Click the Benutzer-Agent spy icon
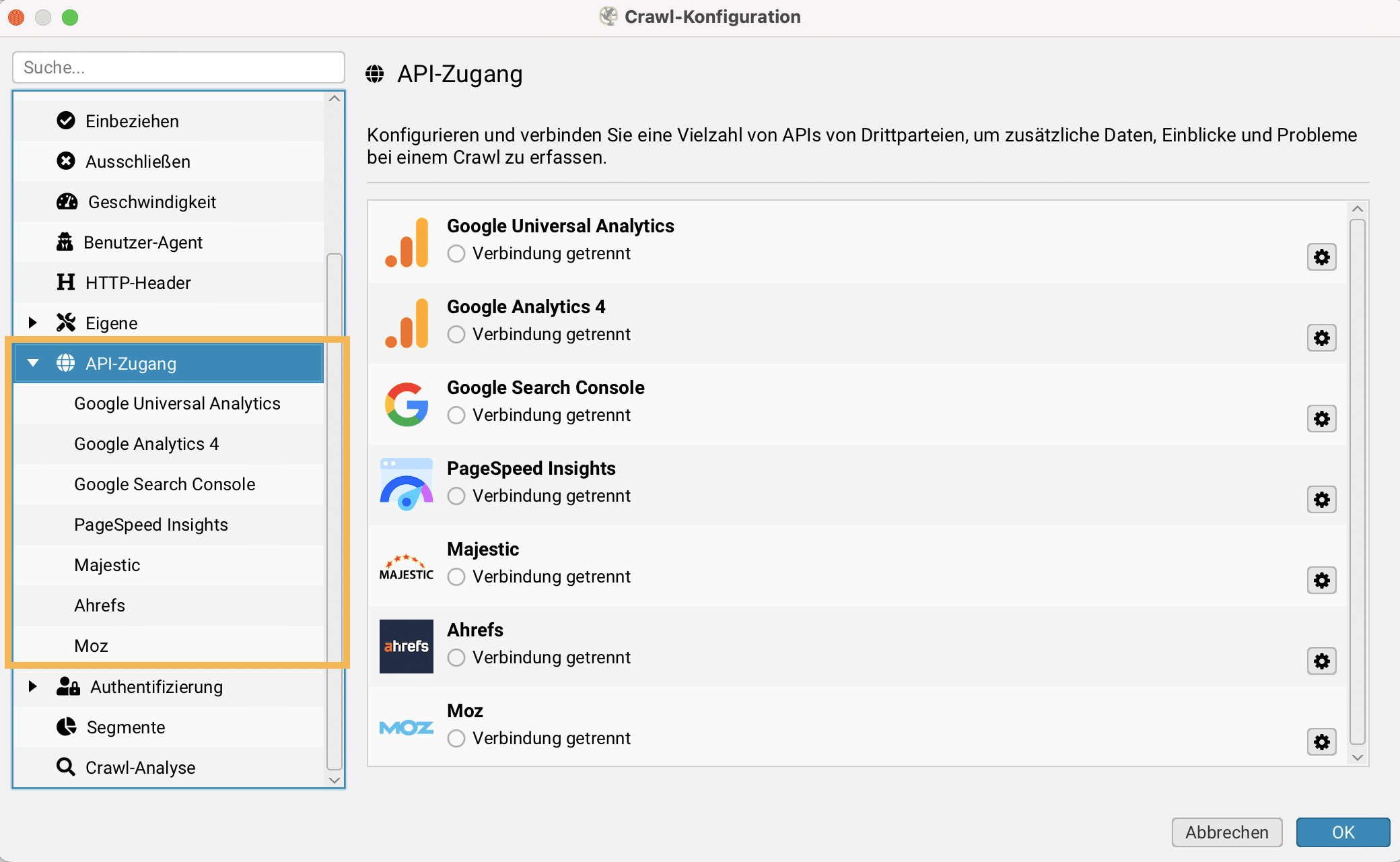The width and height of the screenshot is (1400, 862). pos(65,242)
